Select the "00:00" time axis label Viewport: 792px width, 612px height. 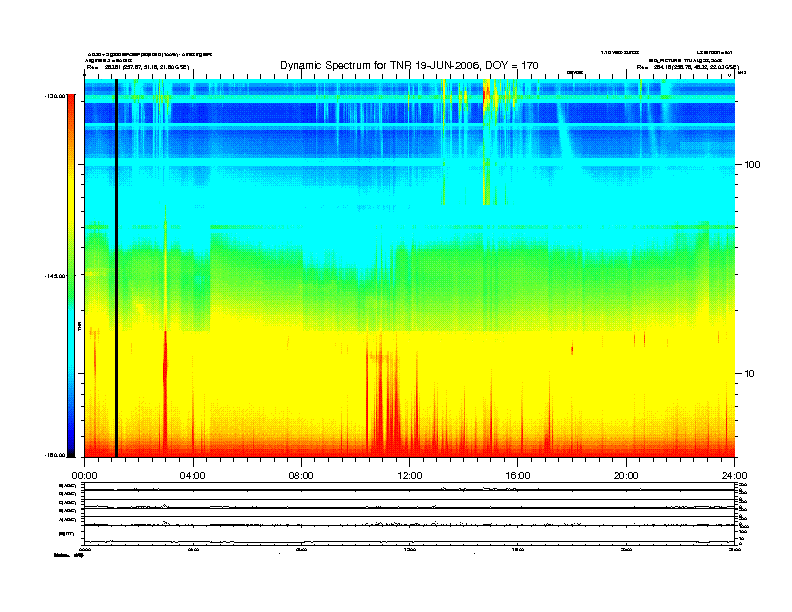84,476
